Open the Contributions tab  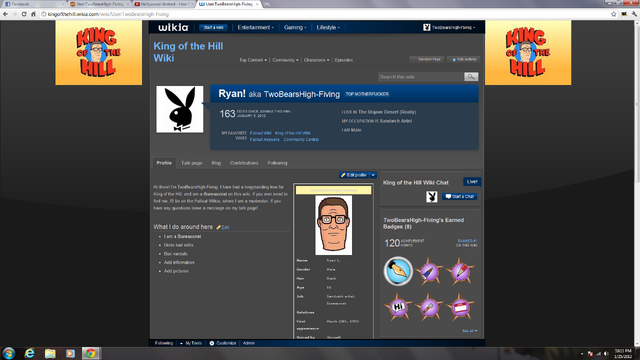click(x=244, y=163)
